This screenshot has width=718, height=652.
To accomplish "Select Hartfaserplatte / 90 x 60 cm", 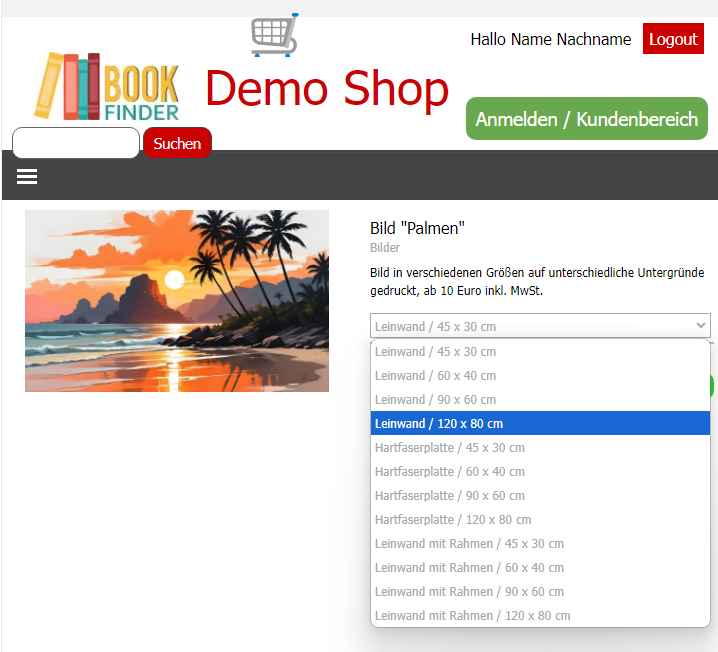I will (540, 495).
